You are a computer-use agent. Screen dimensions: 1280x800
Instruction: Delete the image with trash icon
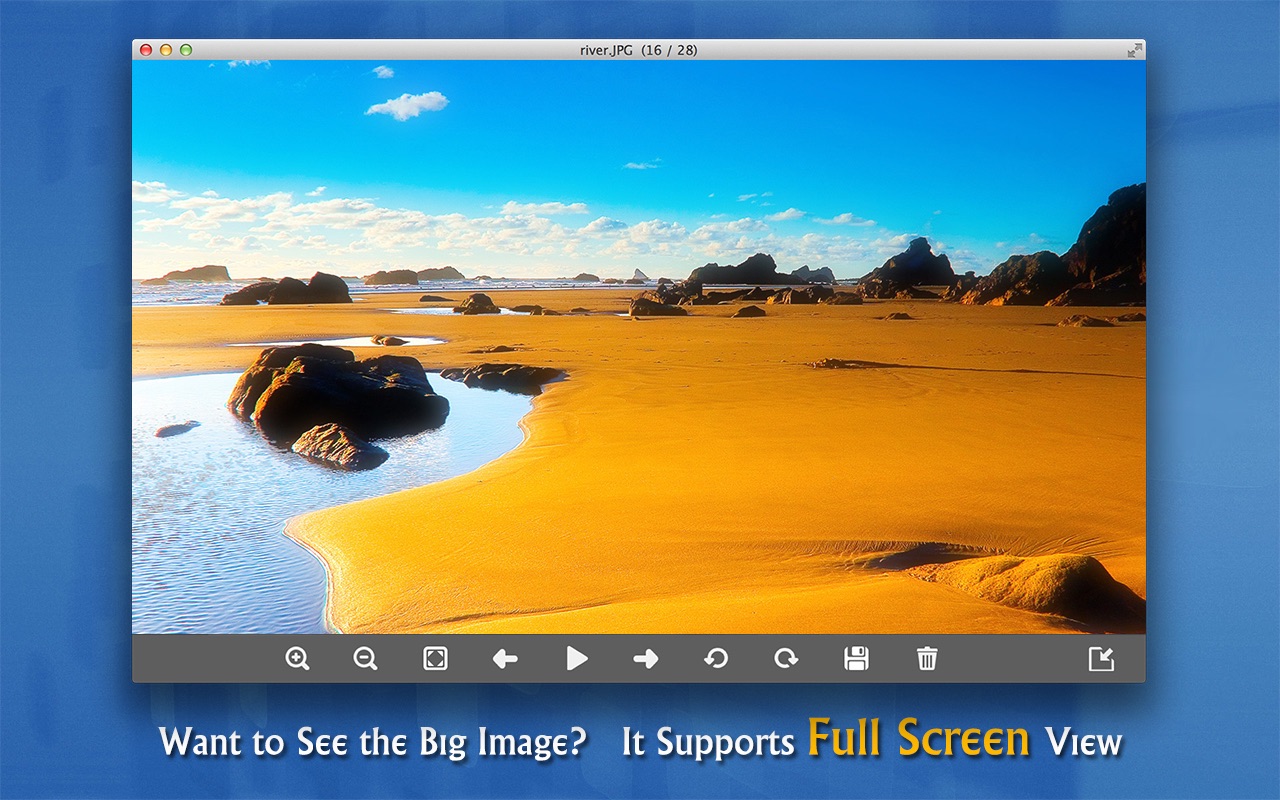tap(927, 658)
